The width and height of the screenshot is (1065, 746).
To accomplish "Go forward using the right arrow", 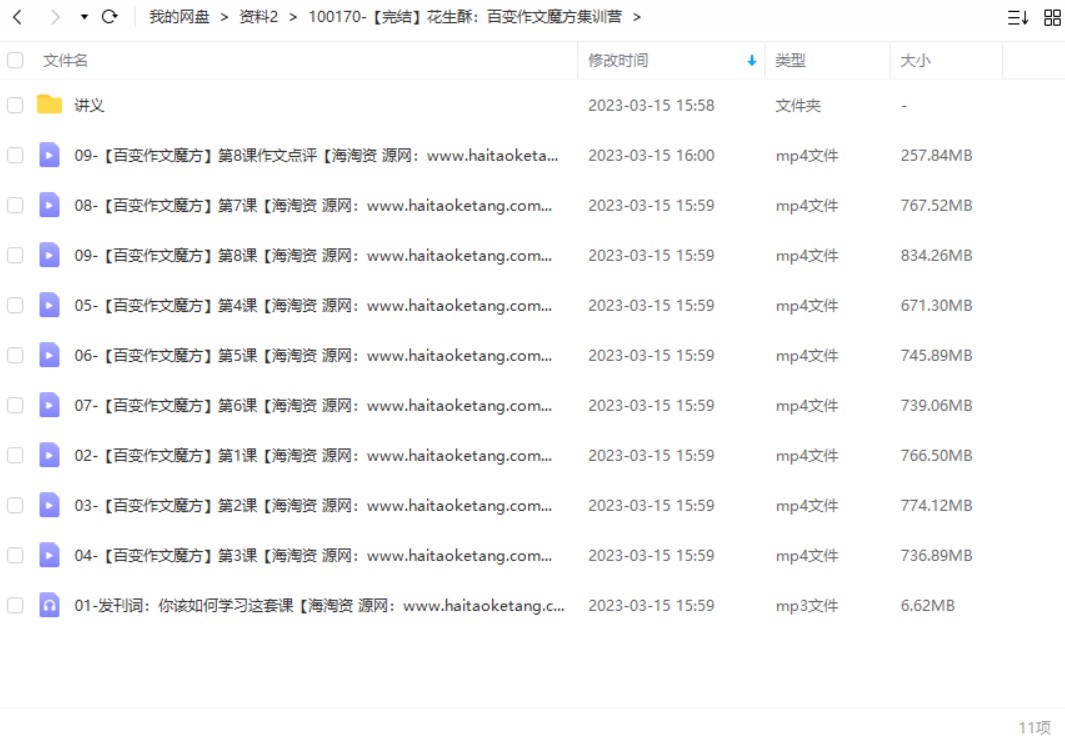I will point(55,17).
